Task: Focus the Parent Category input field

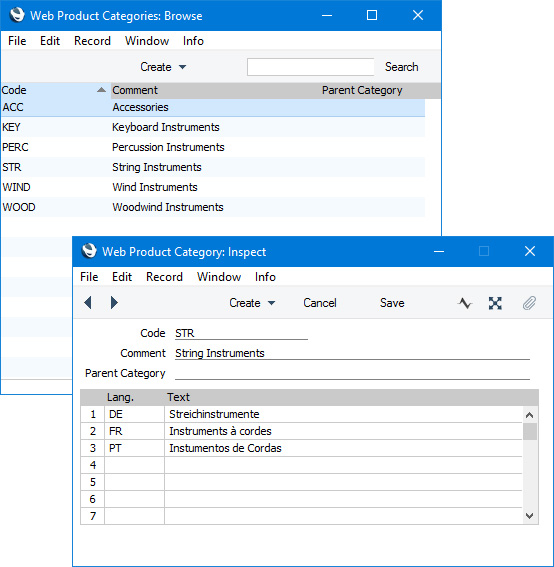Action: pyautogui.click(x=352, y=373)
